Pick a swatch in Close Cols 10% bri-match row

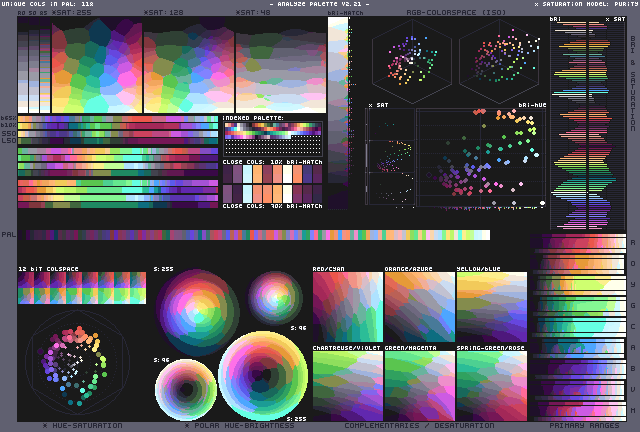(x=272, y=173)
